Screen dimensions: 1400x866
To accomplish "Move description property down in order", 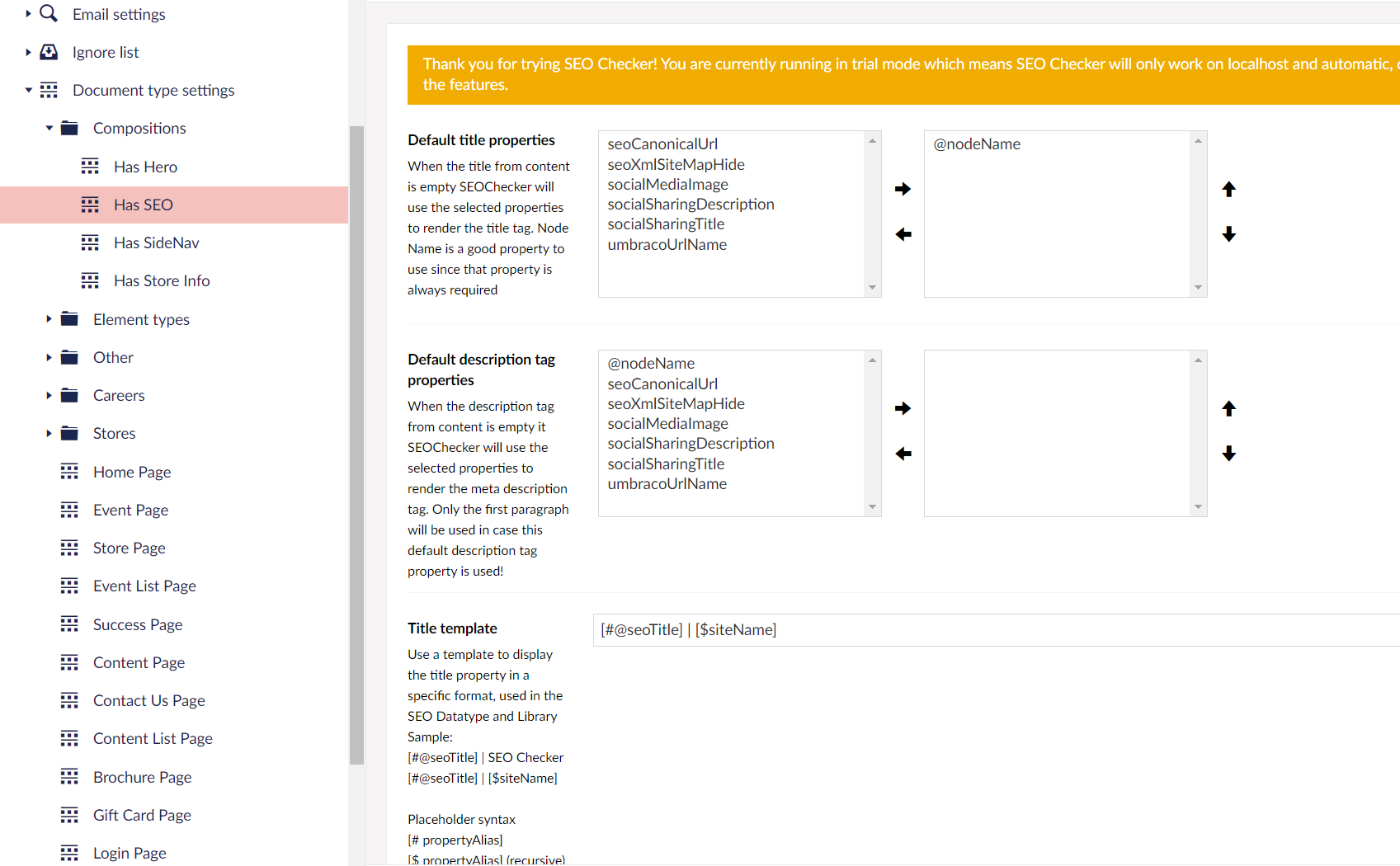I will 1229,454.
